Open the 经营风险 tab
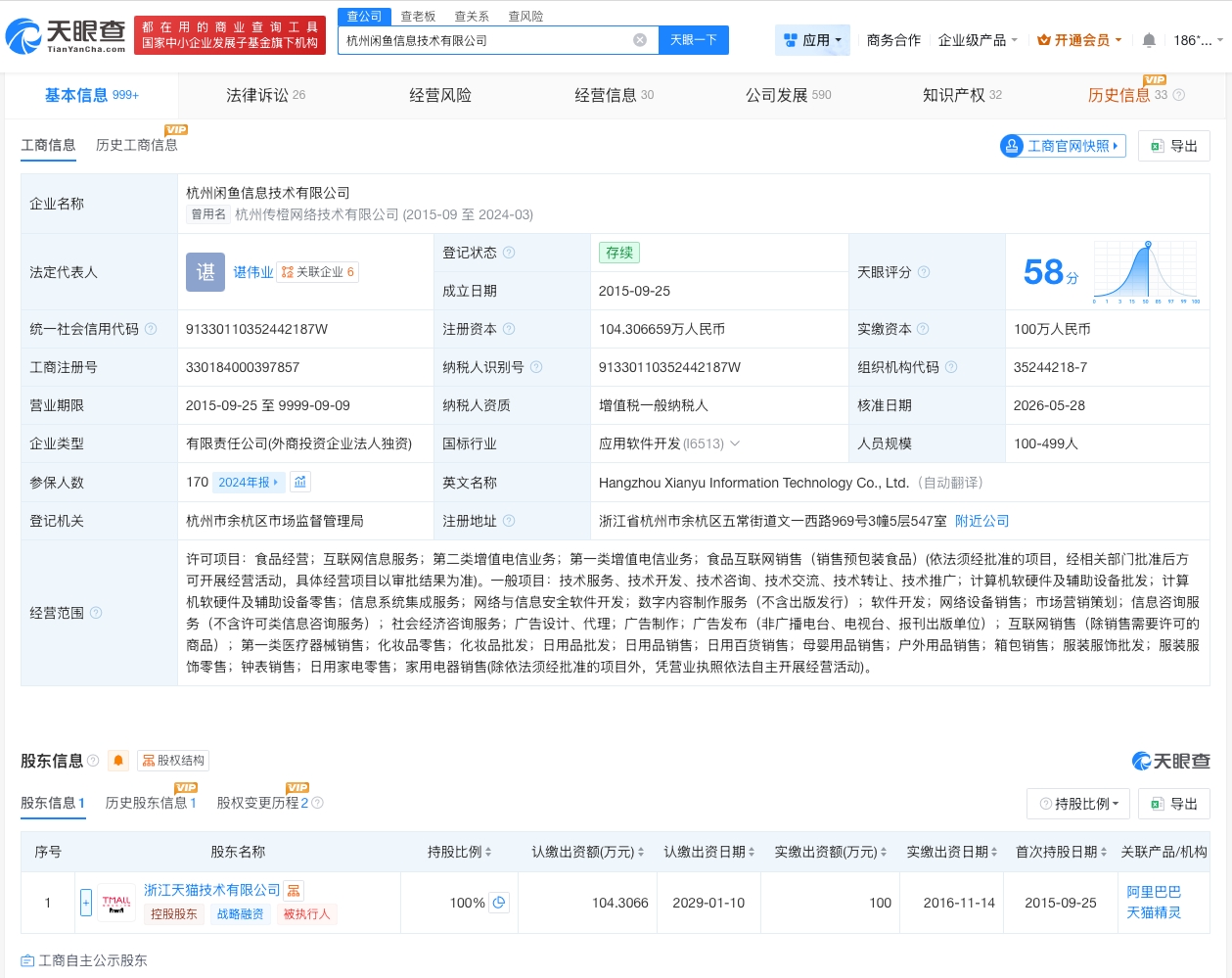Viewport: 1232px width, 978px height. pyautogui.click(x=440, y=95)
